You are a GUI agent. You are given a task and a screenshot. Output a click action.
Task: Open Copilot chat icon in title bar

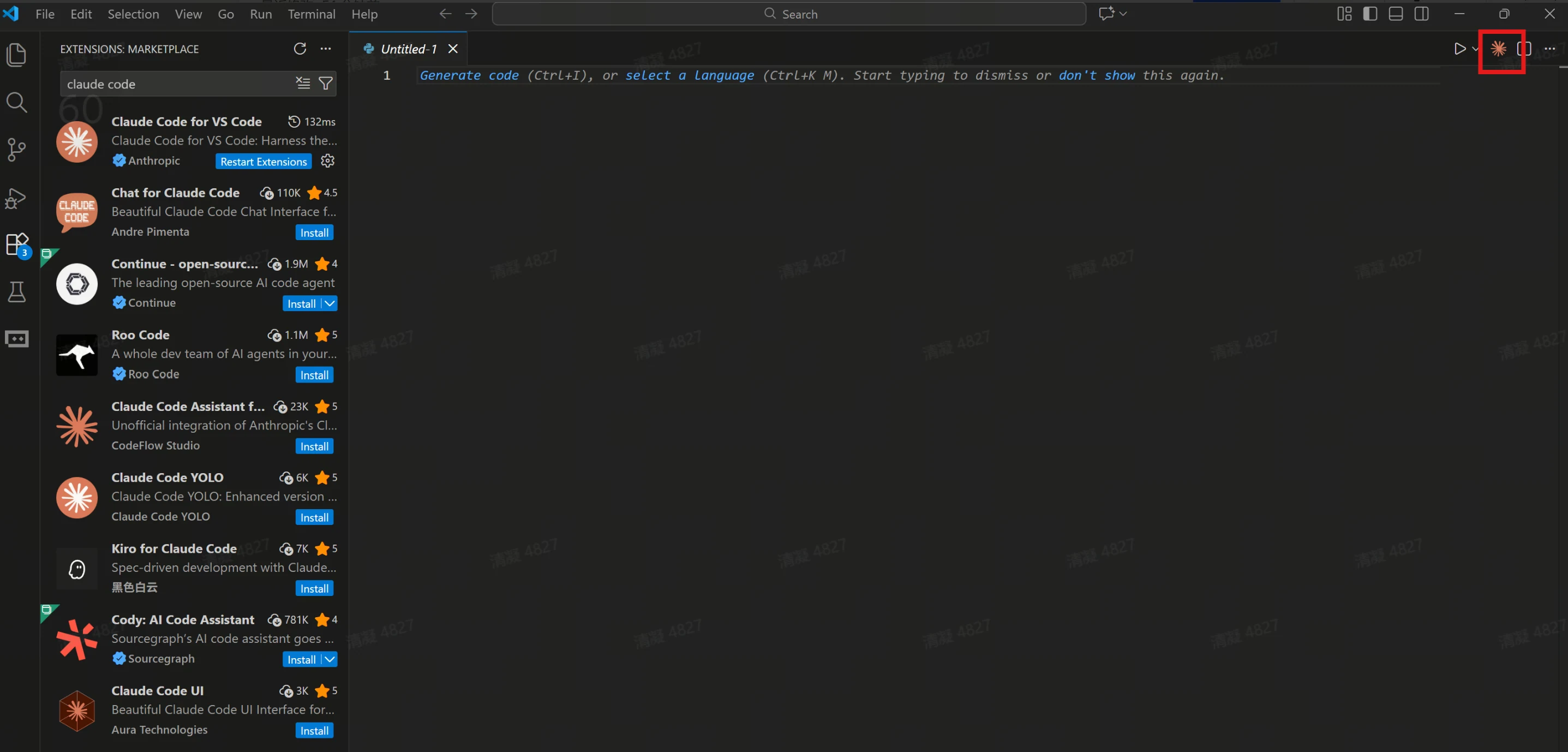pyautogui.click(x=1106, y=14)
